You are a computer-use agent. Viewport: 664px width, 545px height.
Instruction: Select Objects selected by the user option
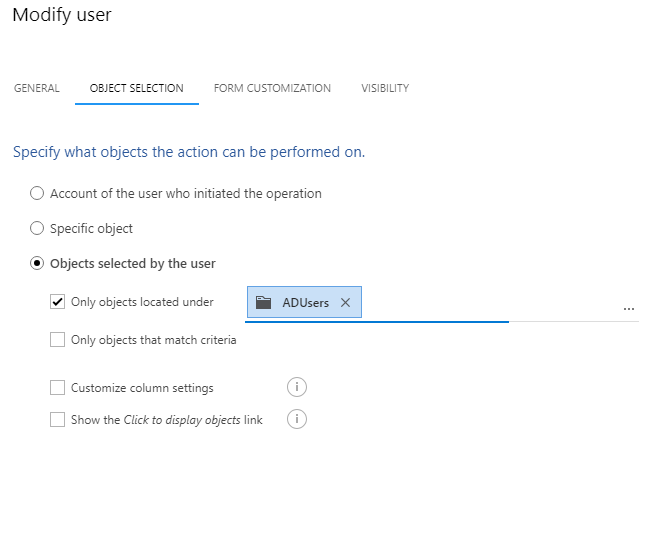[x=37, y=263]
